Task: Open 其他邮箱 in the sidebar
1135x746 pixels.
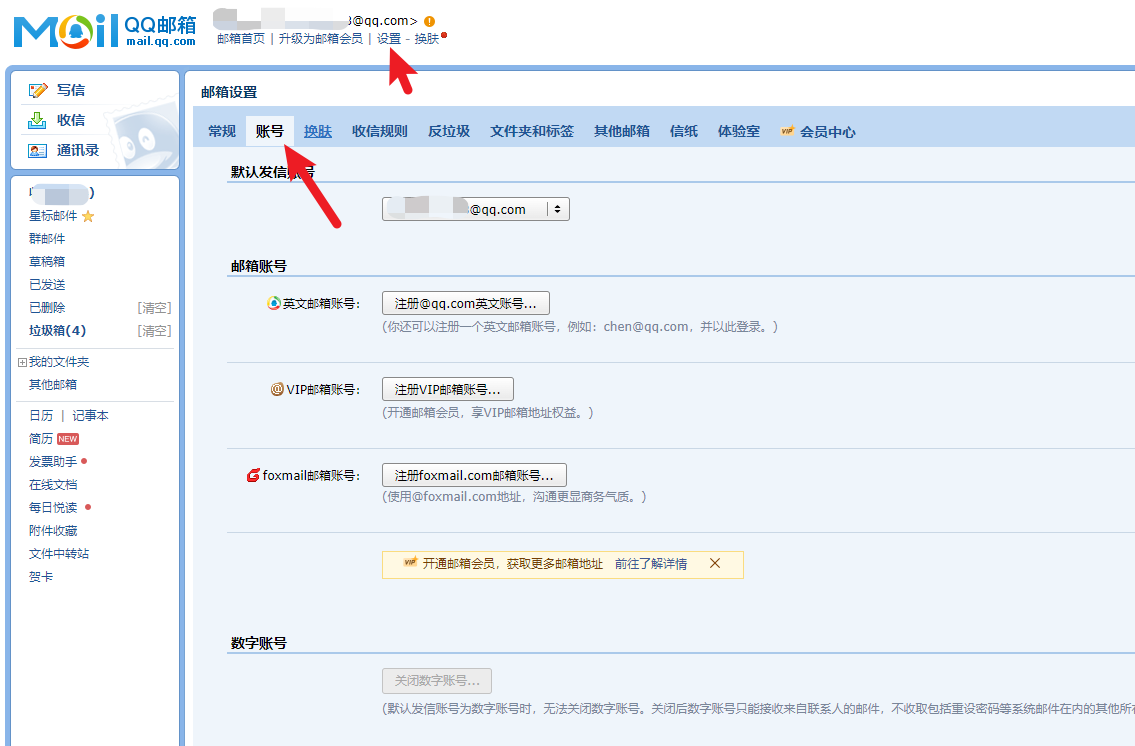Action: [53, 384]
